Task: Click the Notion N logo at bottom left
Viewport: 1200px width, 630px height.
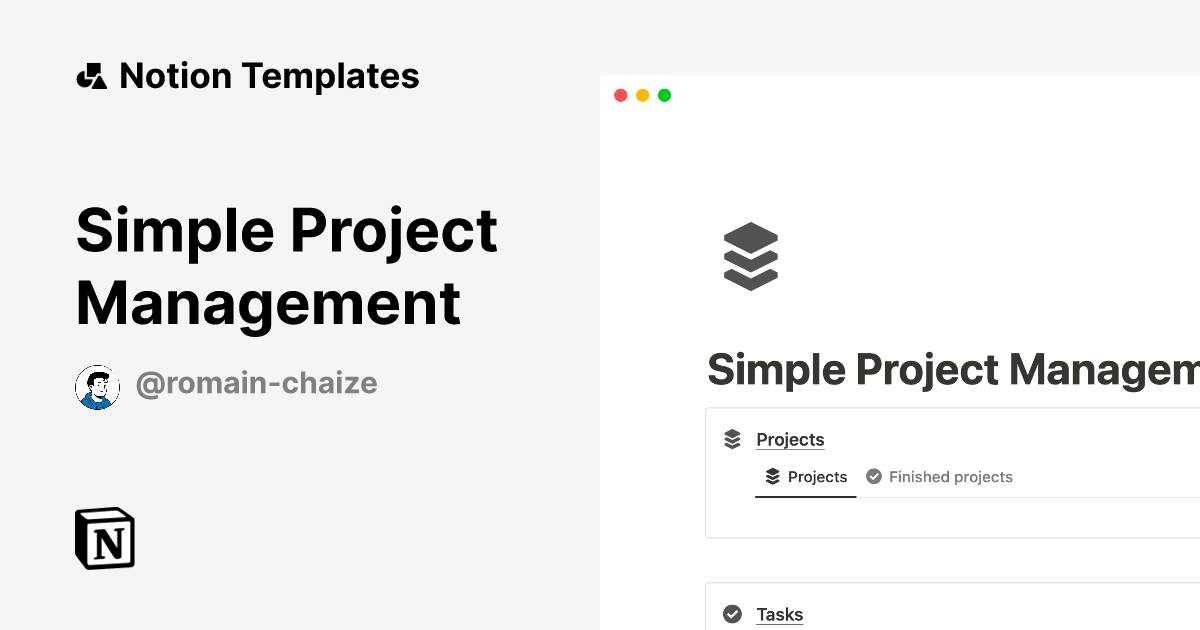Action: pyautogui.click(x=104, y=538)
